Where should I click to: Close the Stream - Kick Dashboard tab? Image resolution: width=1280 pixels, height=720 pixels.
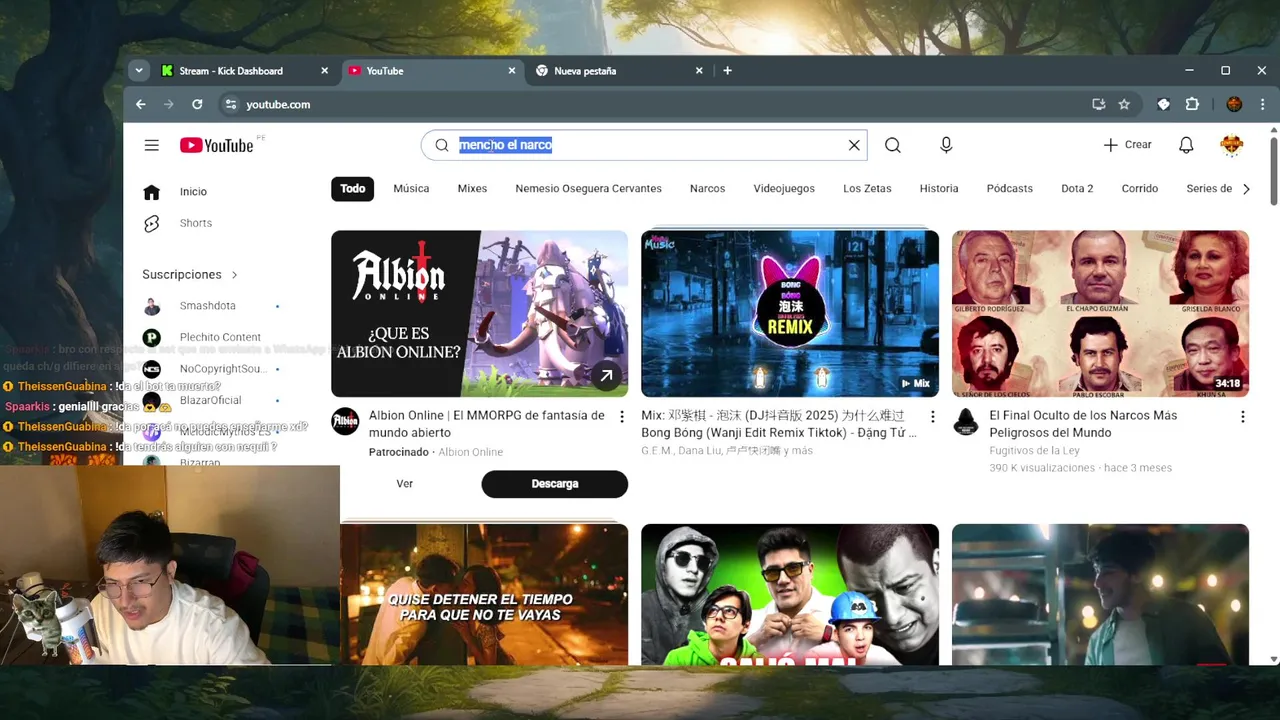pyautogui.click(x=324, y=71)
